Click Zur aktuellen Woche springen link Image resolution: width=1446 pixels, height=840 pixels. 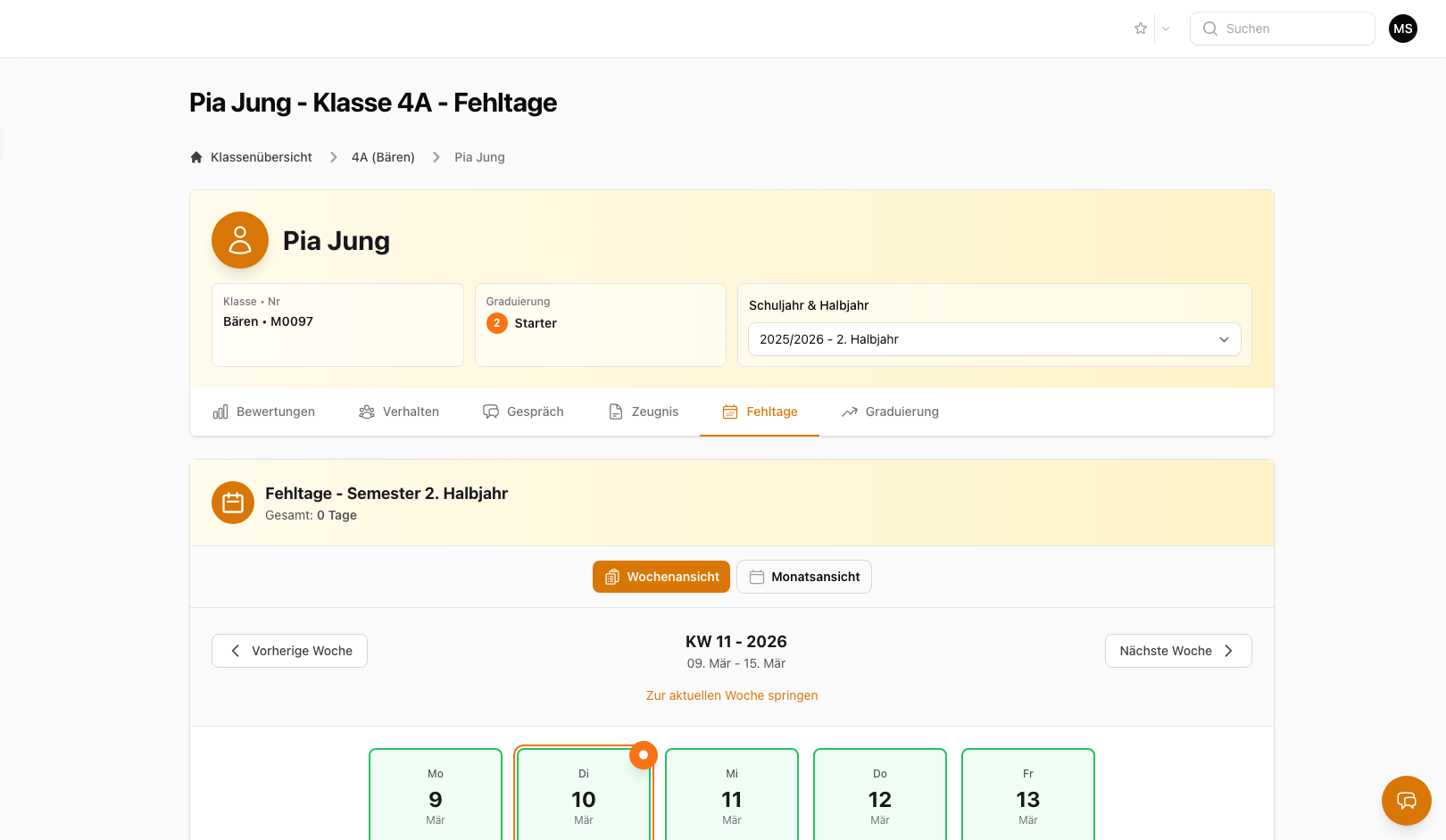click(732, 695)
